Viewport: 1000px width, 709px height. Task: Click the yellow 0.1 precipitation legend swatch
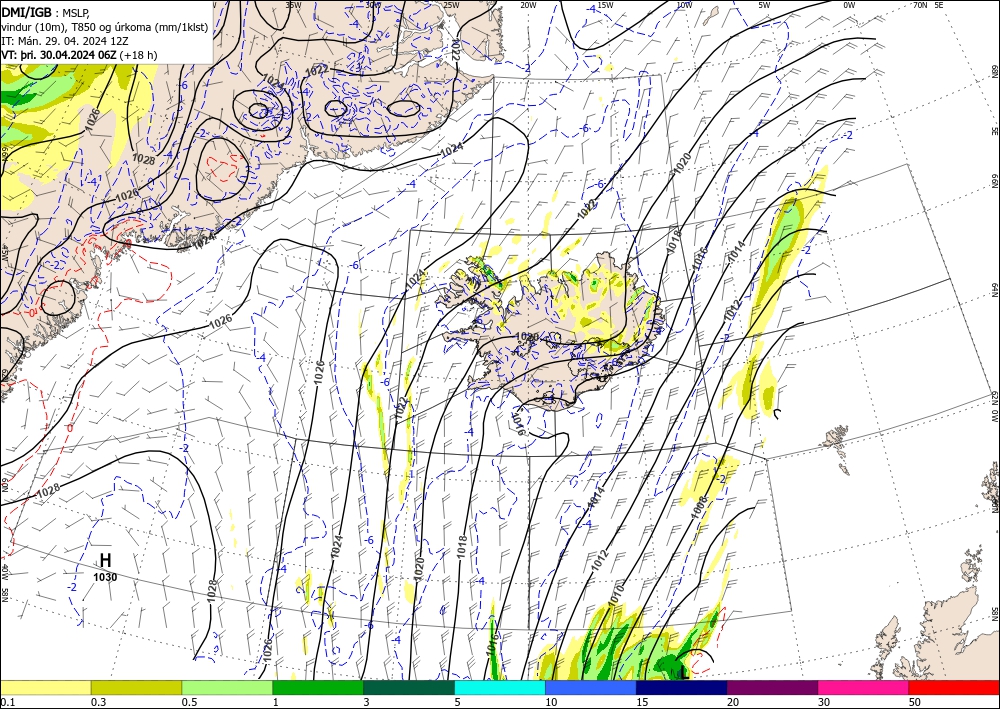coord(45,687)
